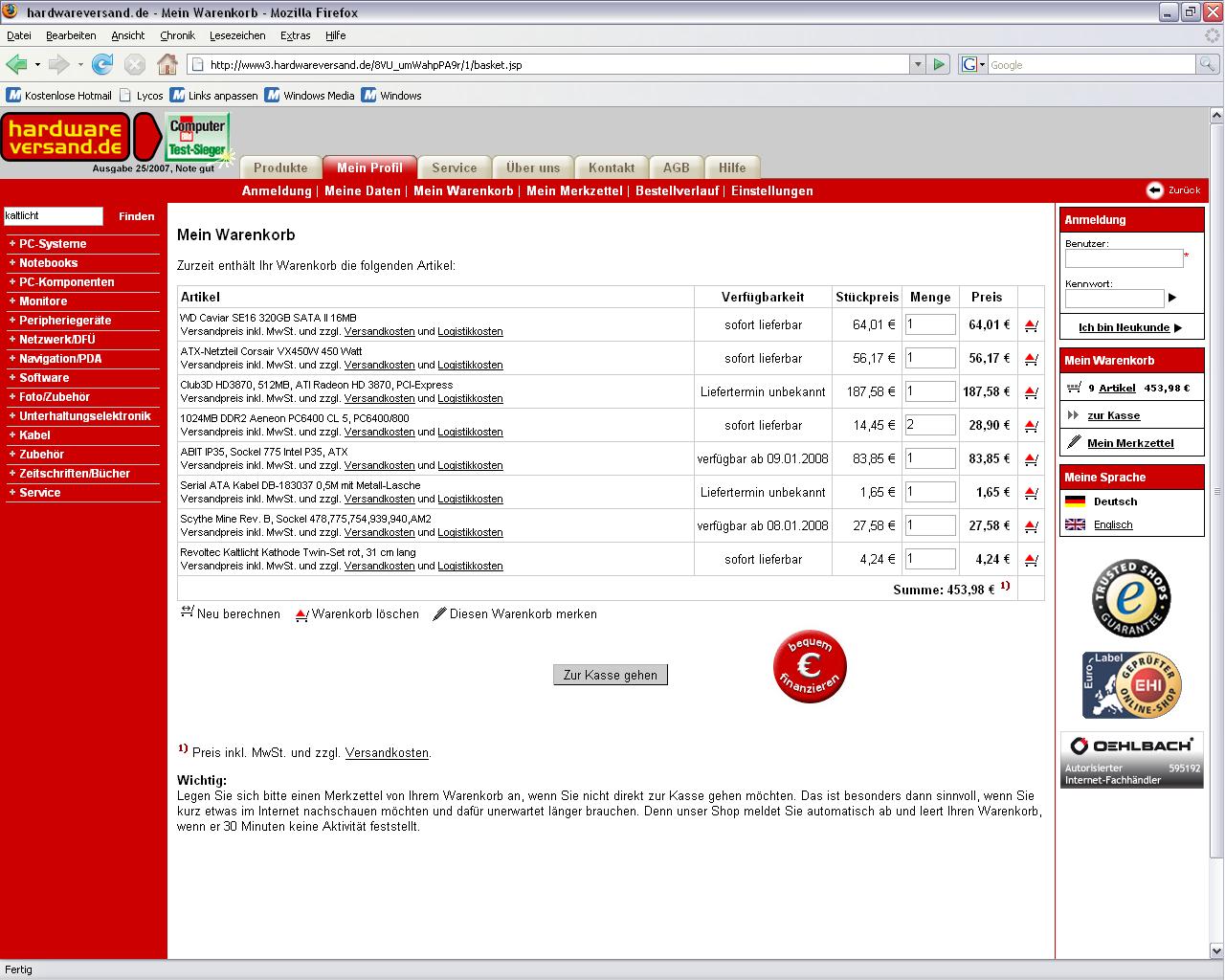Click the German flag icon
The height and width of the screenshot is (980, 1225).
[x=1075, y=501]
